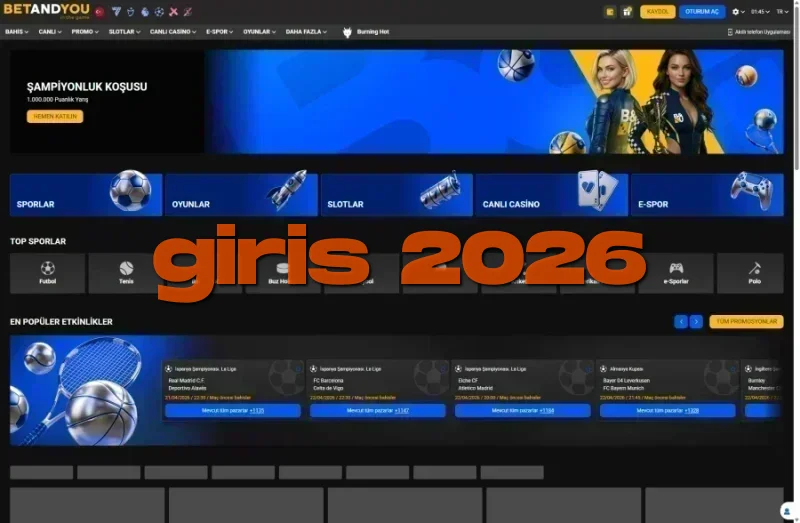Screen dimensions: 800x523
Task: Open markets +1328 for Bayer Leverkusen match
Action: (x=667, y=411)
